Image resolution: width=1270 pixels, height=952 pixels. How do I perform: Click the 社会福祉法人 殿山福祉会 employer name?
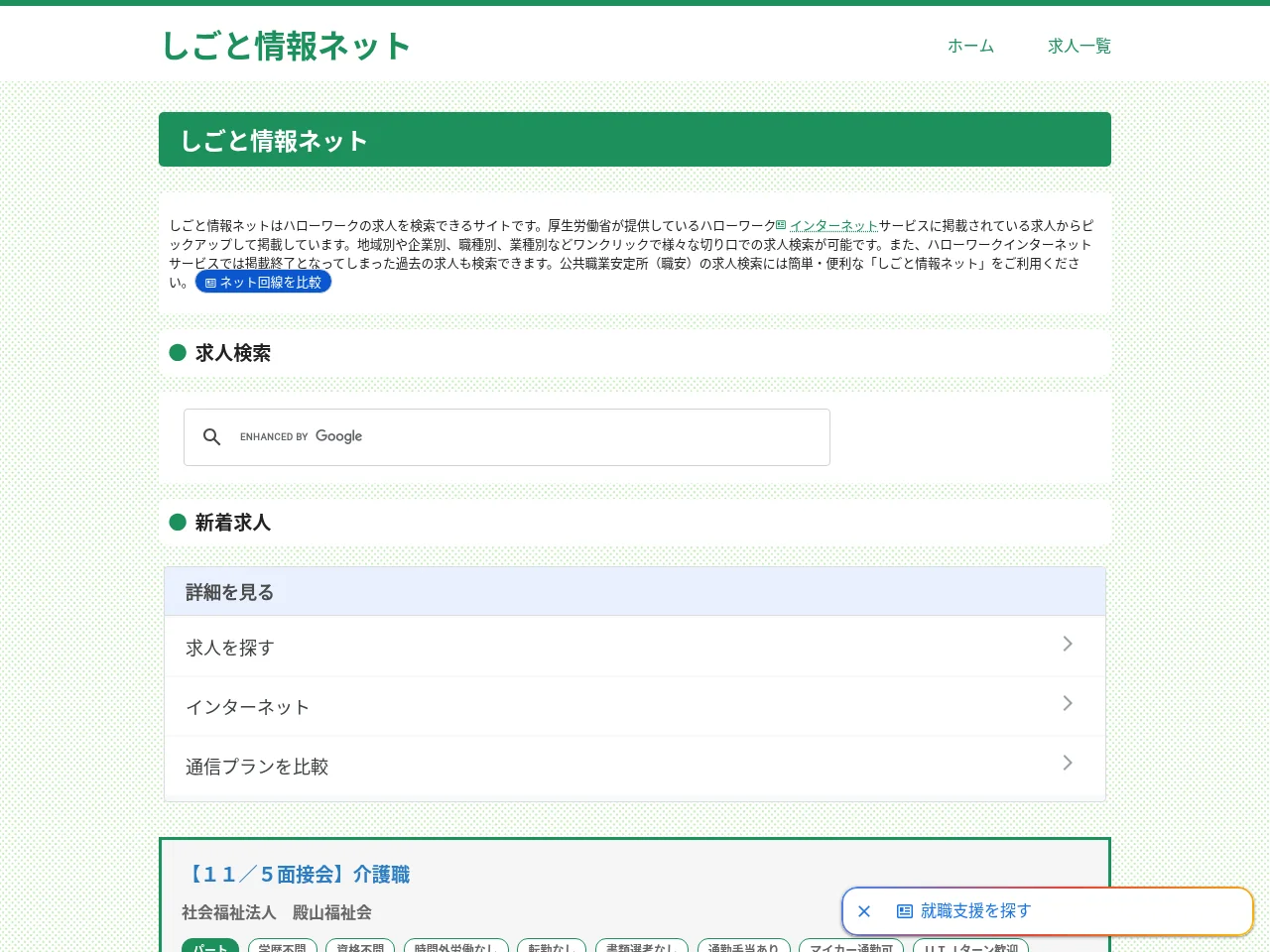coord(277,912)
